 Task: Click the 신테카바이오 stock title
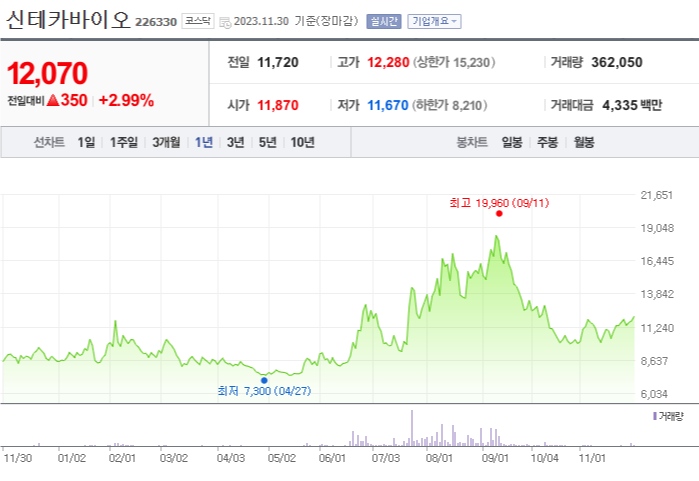[68, 20]
